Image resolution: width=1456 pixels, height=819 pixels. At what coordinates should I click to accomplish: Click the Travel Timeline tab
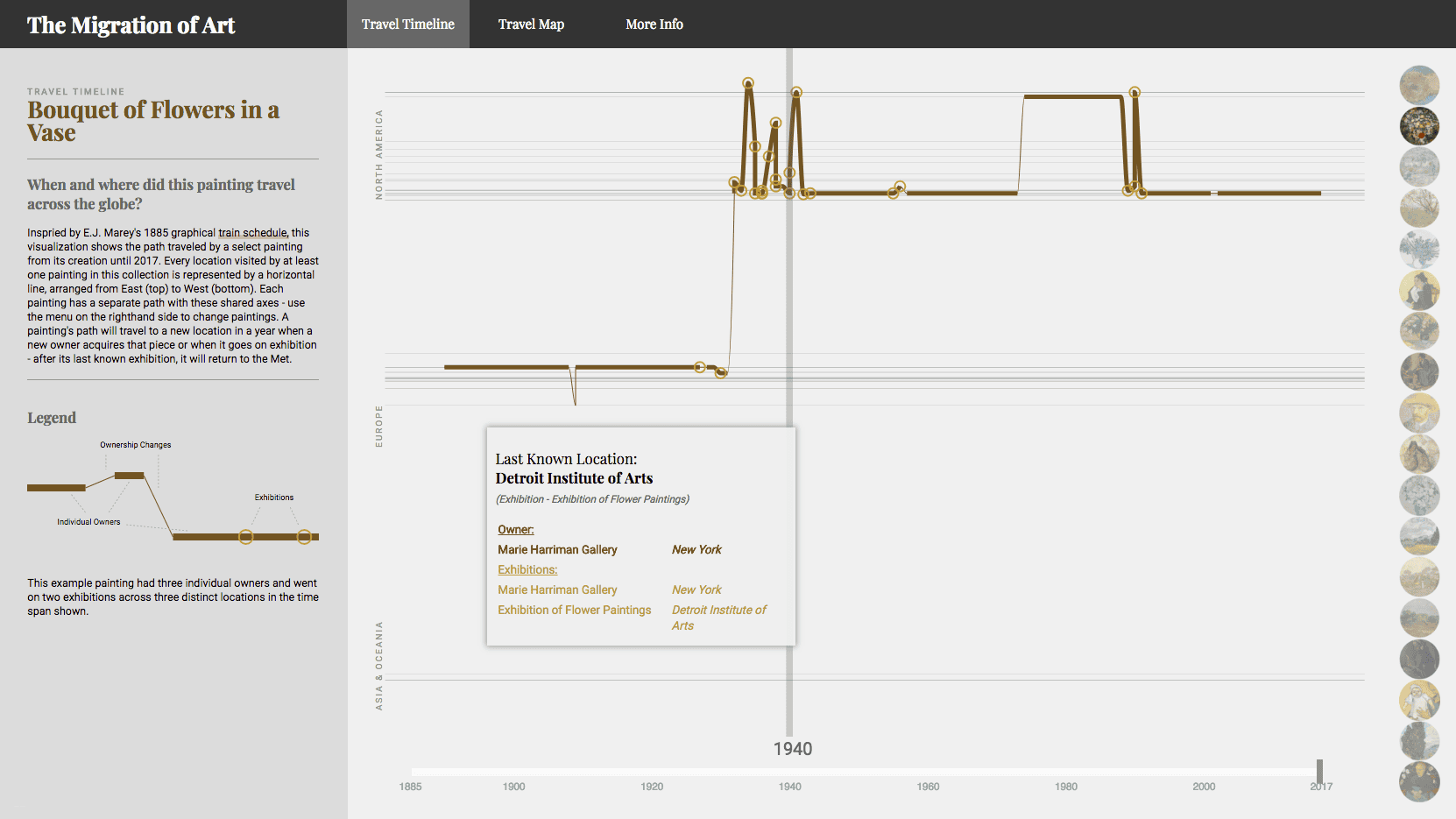tap(408, 25)
